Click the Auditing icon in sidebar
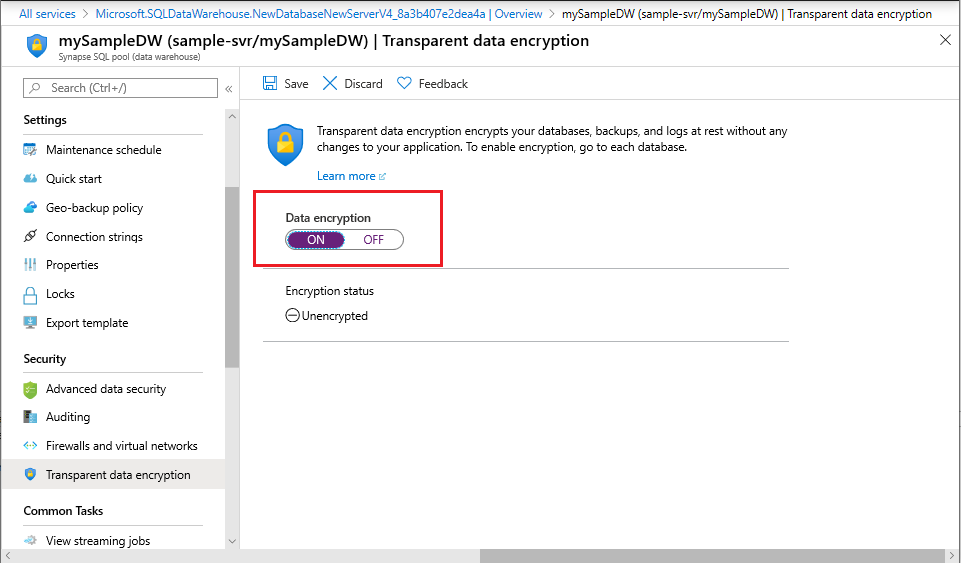 (30, 417)
